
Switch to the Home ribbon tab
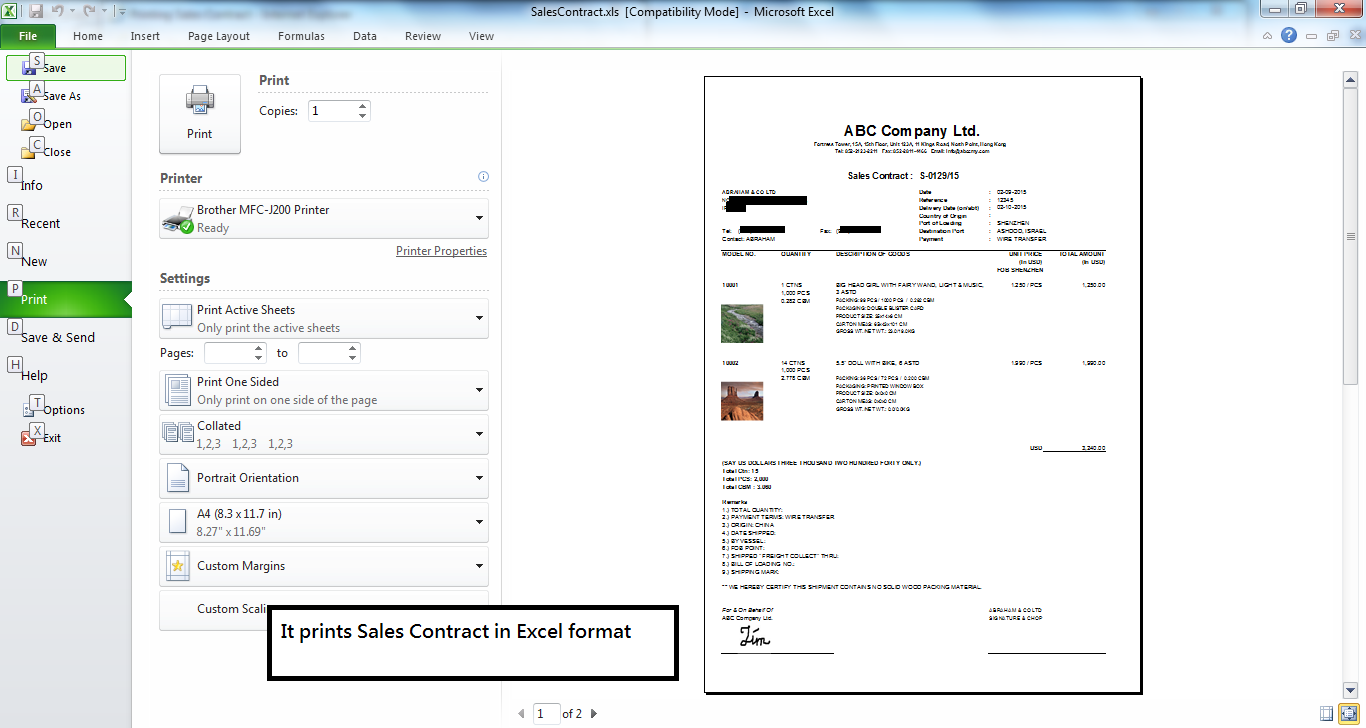point(88,36)
